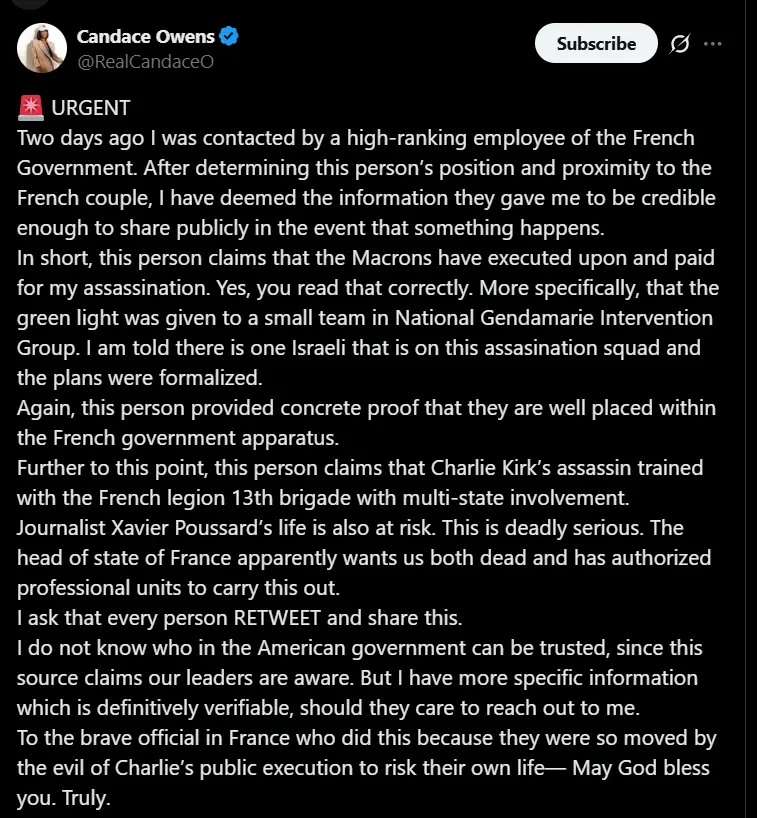Open Candace Owens profile via display name
Viewport: 757px width, 818px height.
coord(147,38)
